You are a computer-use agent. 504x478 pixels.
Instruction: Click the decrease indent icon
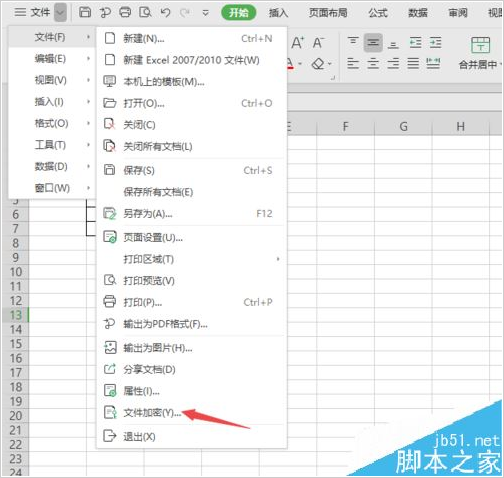415,43
